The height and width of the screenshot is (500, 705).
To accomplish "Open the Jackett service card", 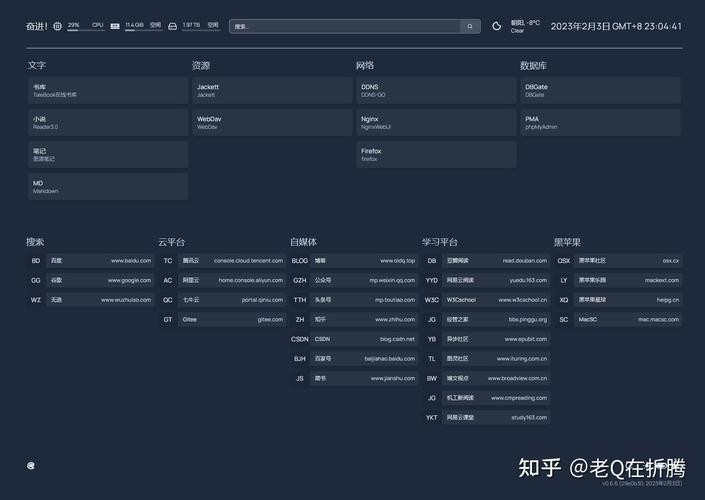I will [x=272, y=90].
